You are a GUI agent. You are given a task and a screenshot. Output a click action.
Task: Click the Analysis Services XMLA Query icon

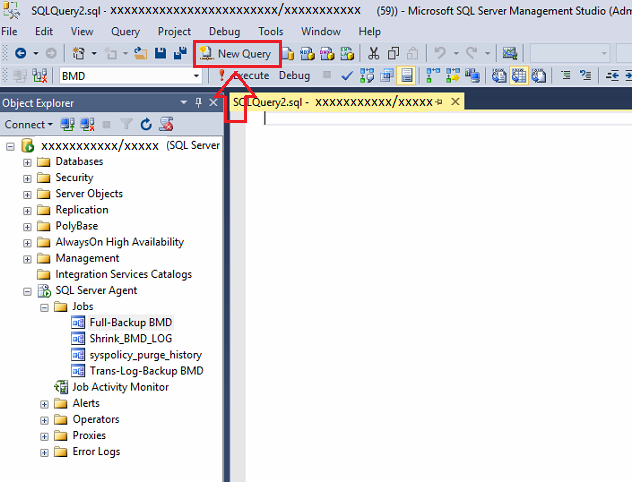pyautogui.click(x=347, y=54)
